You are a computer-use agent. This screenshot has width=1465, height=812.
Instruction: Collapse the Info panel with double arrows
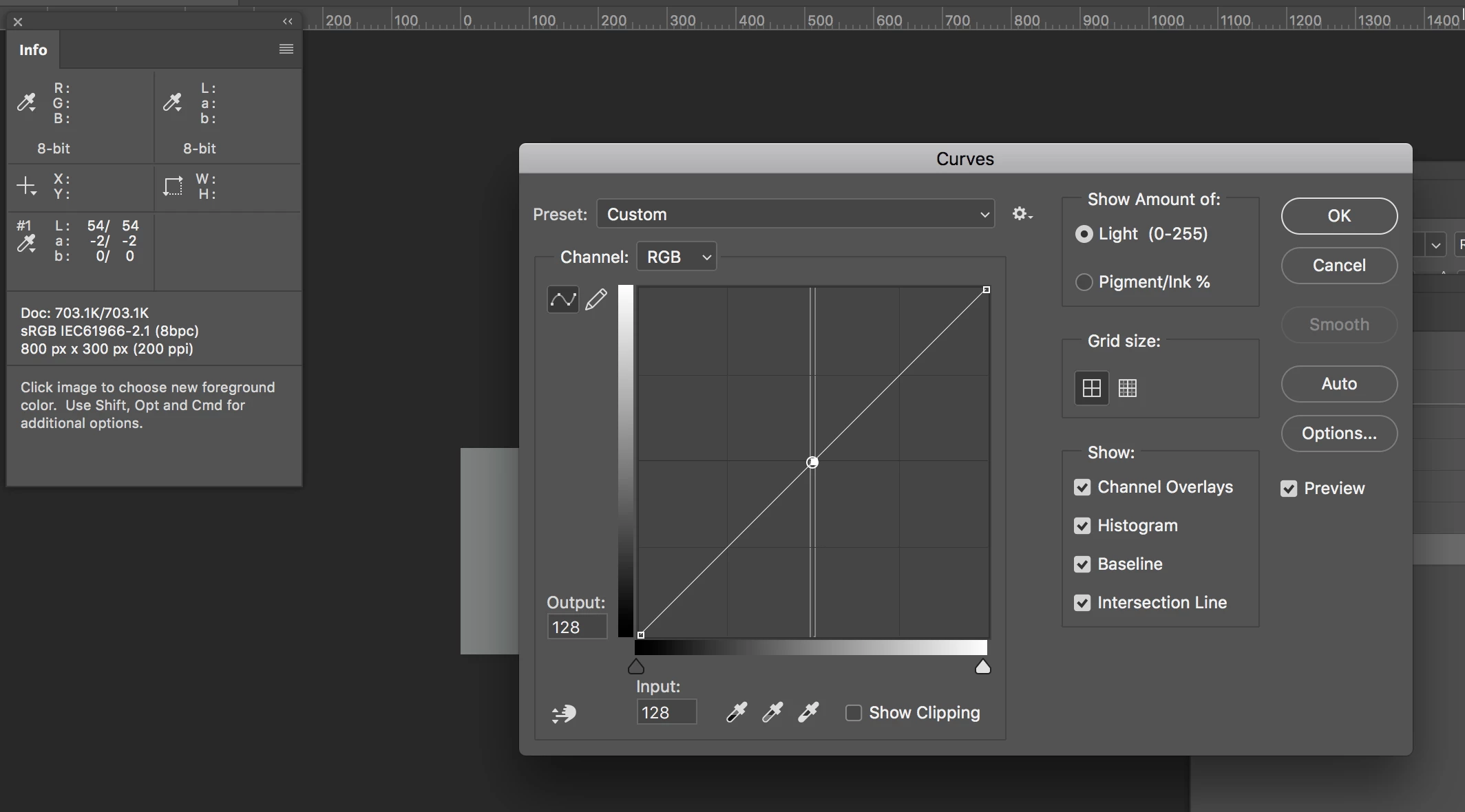click(288, 21)
